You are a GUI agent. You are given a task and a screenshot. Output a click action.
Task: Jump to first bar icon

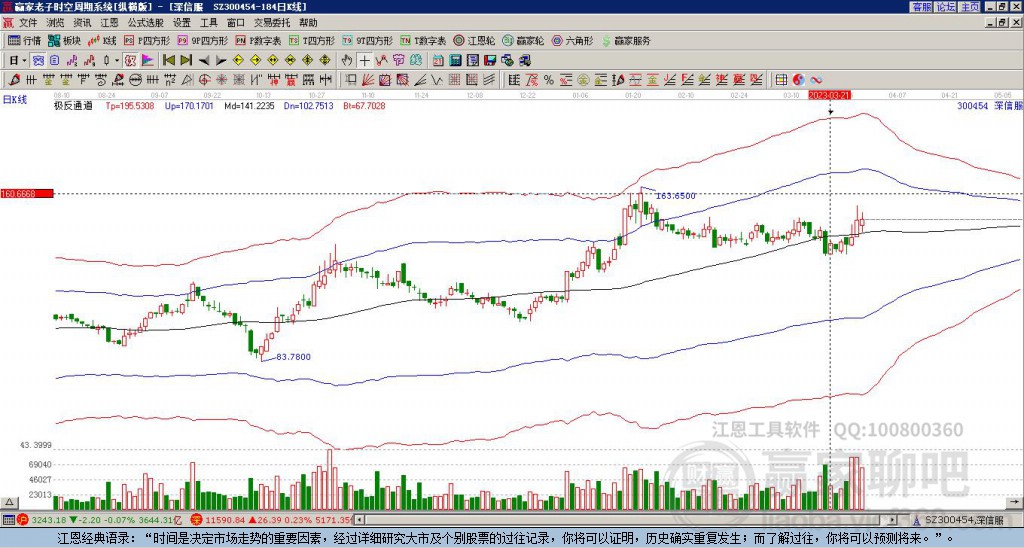click(x=168, y=61)
